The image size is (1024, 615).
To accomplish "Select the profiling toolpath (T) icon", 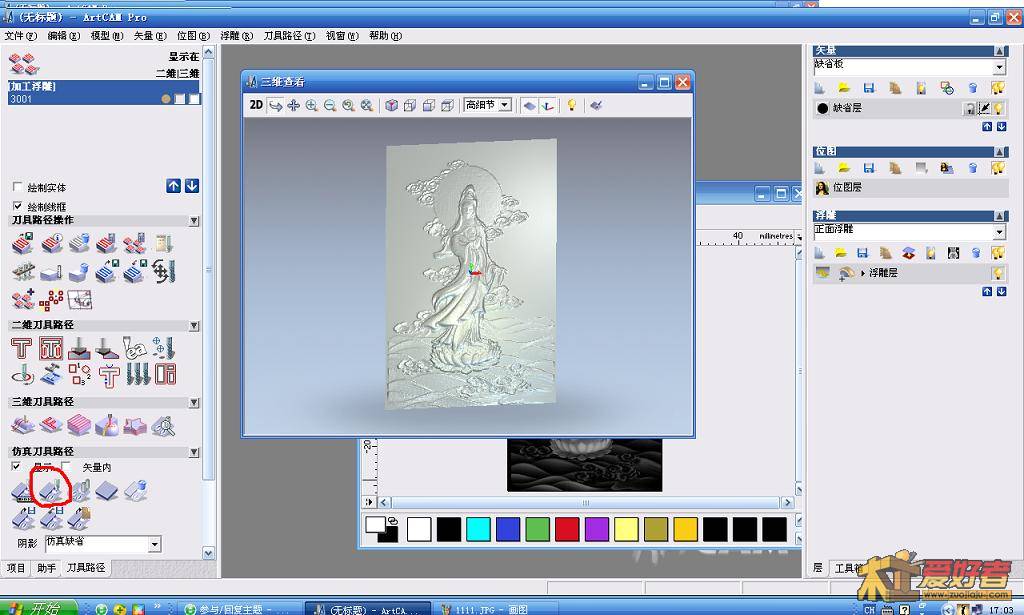I will 22,348.
